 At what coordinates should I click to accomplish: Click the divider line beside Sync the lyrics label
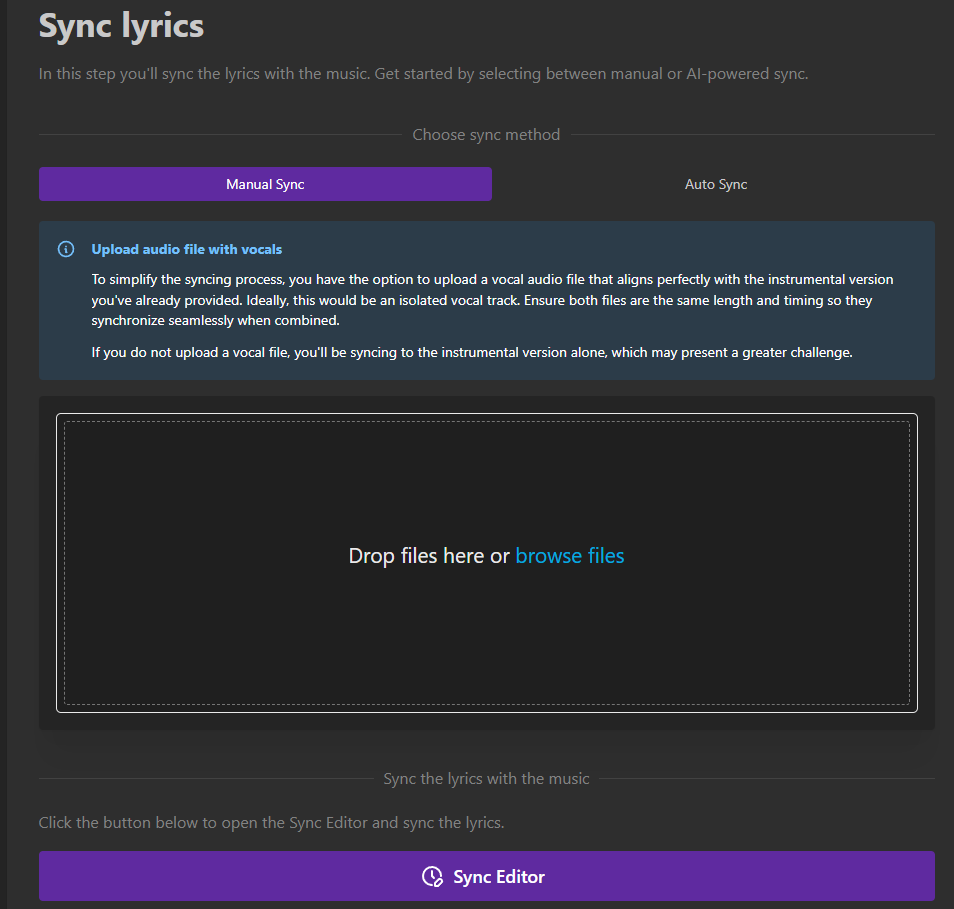click(206, 779)
